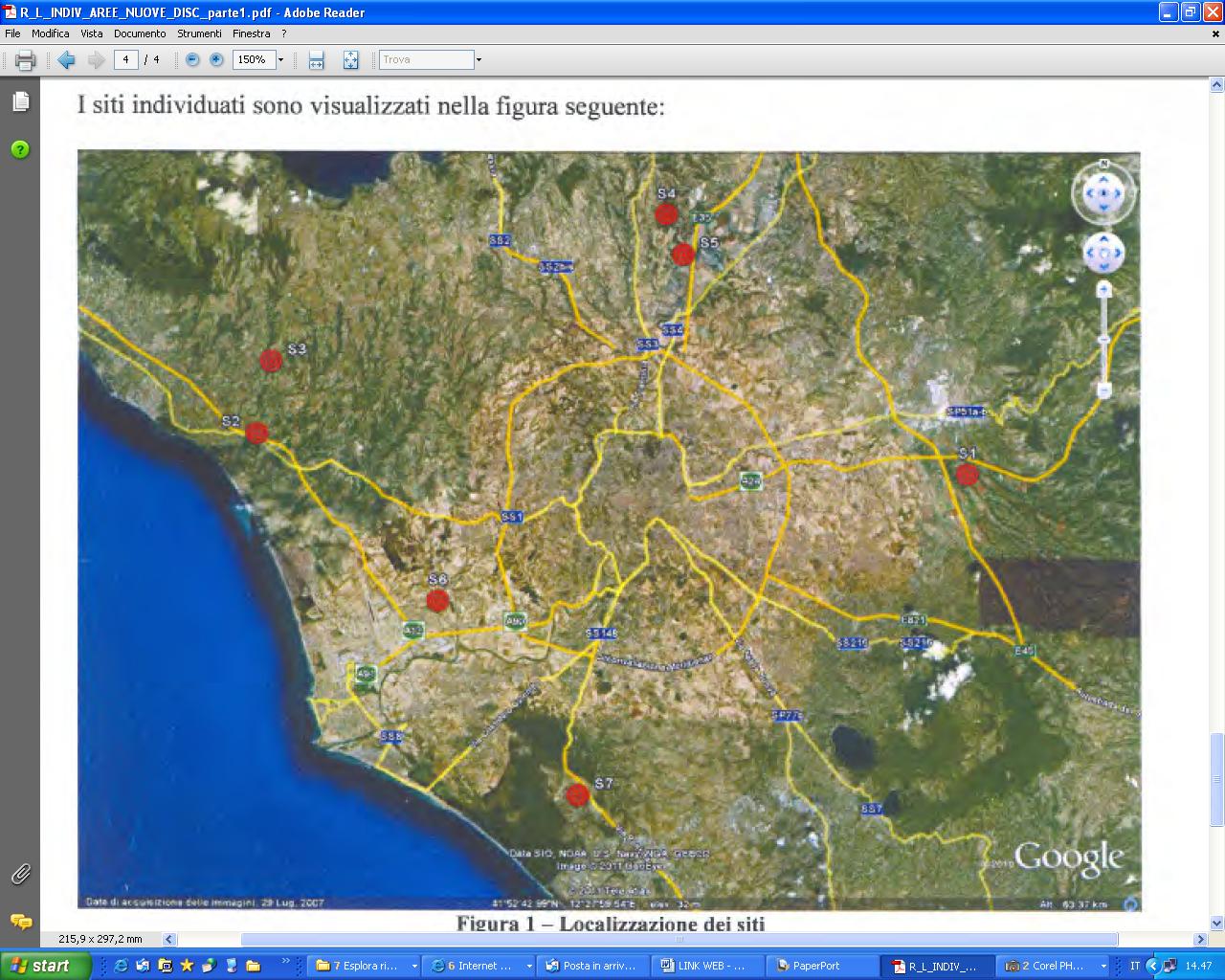
Task: Open the Strumenti menu
Action: coord(199,33)
